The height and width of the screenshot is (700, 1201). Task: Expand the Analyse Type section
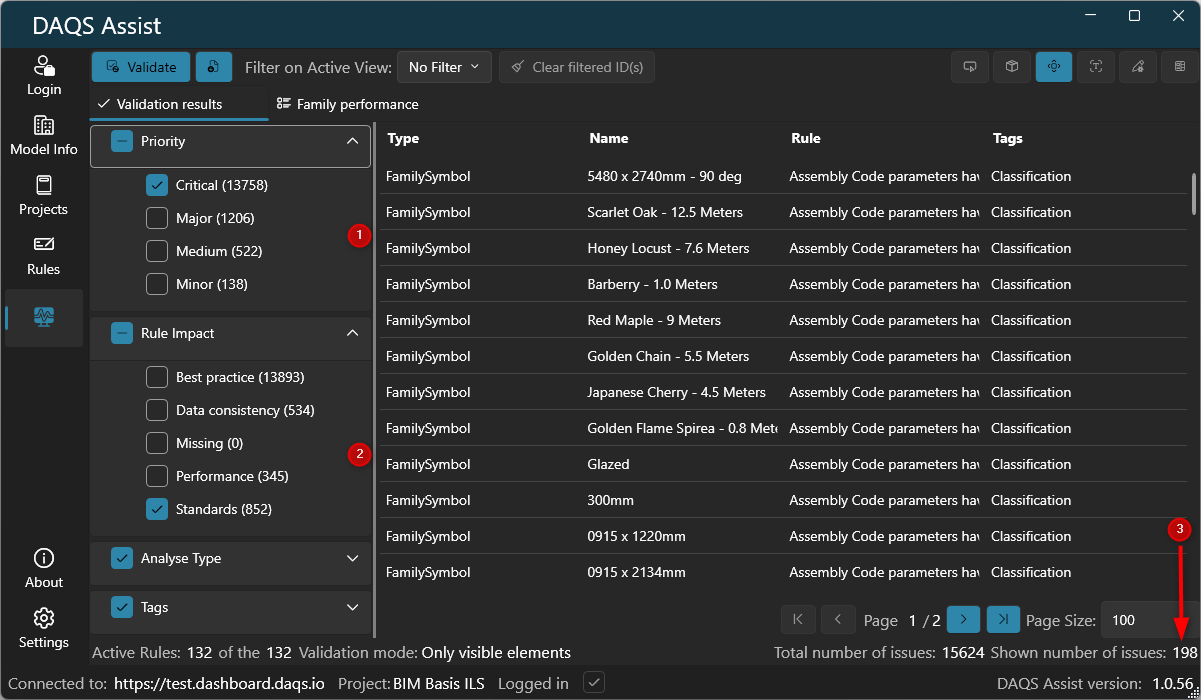[352, 558]
